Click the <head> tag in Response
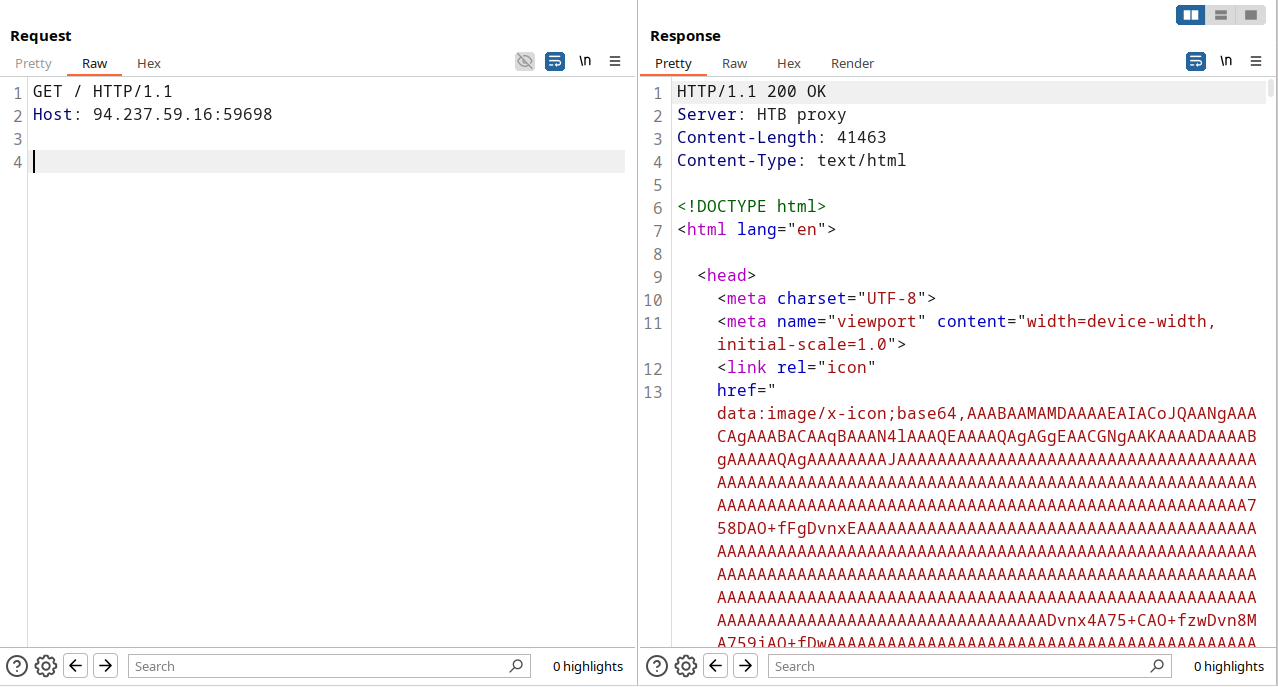Image resolution: width=1278 pixels, height=687 pixels. tap(727, 276)
